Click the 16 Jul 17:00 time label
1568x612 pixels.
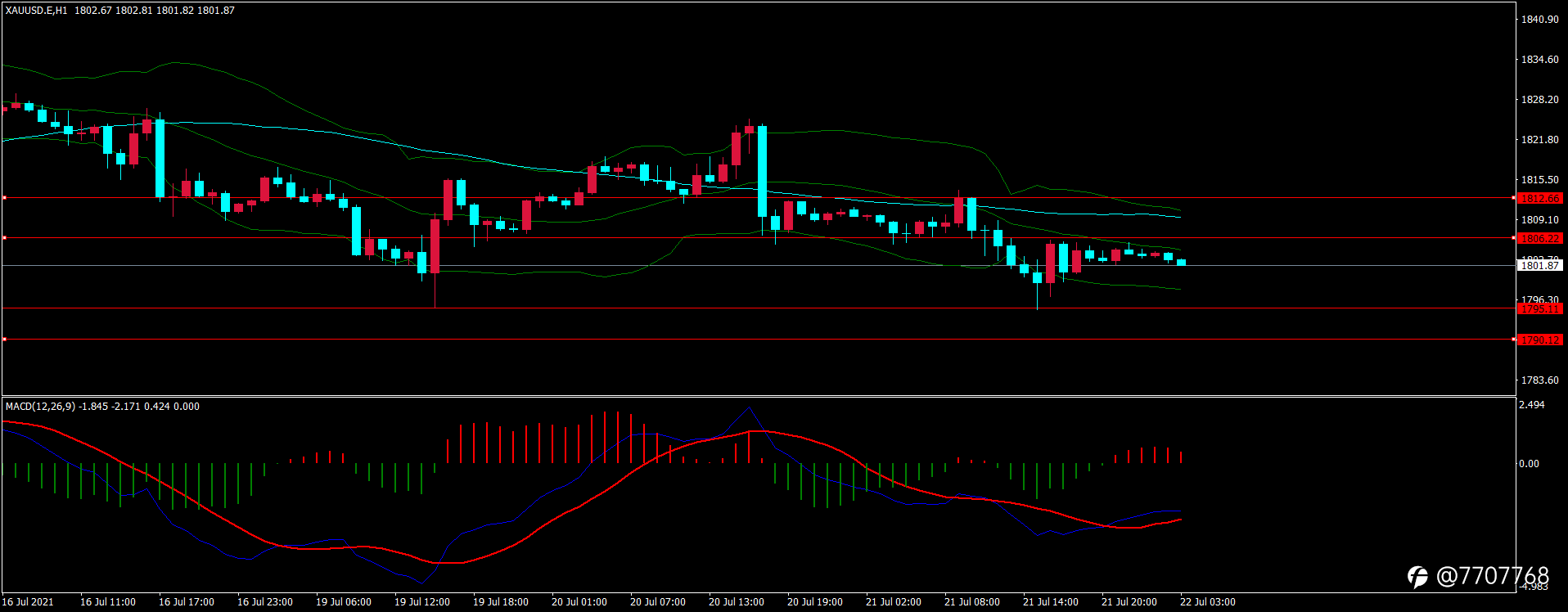point(187,601)
